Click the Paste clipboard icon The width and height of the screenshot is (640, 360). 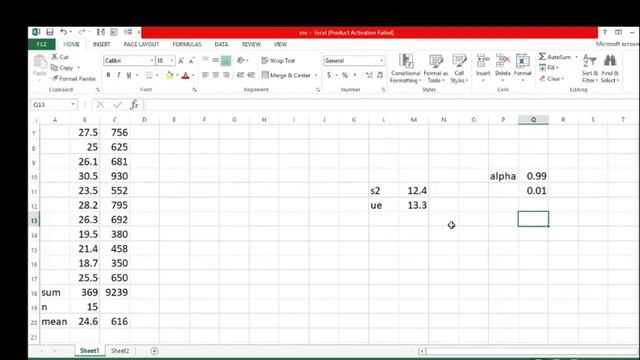[x=40, y=62]
